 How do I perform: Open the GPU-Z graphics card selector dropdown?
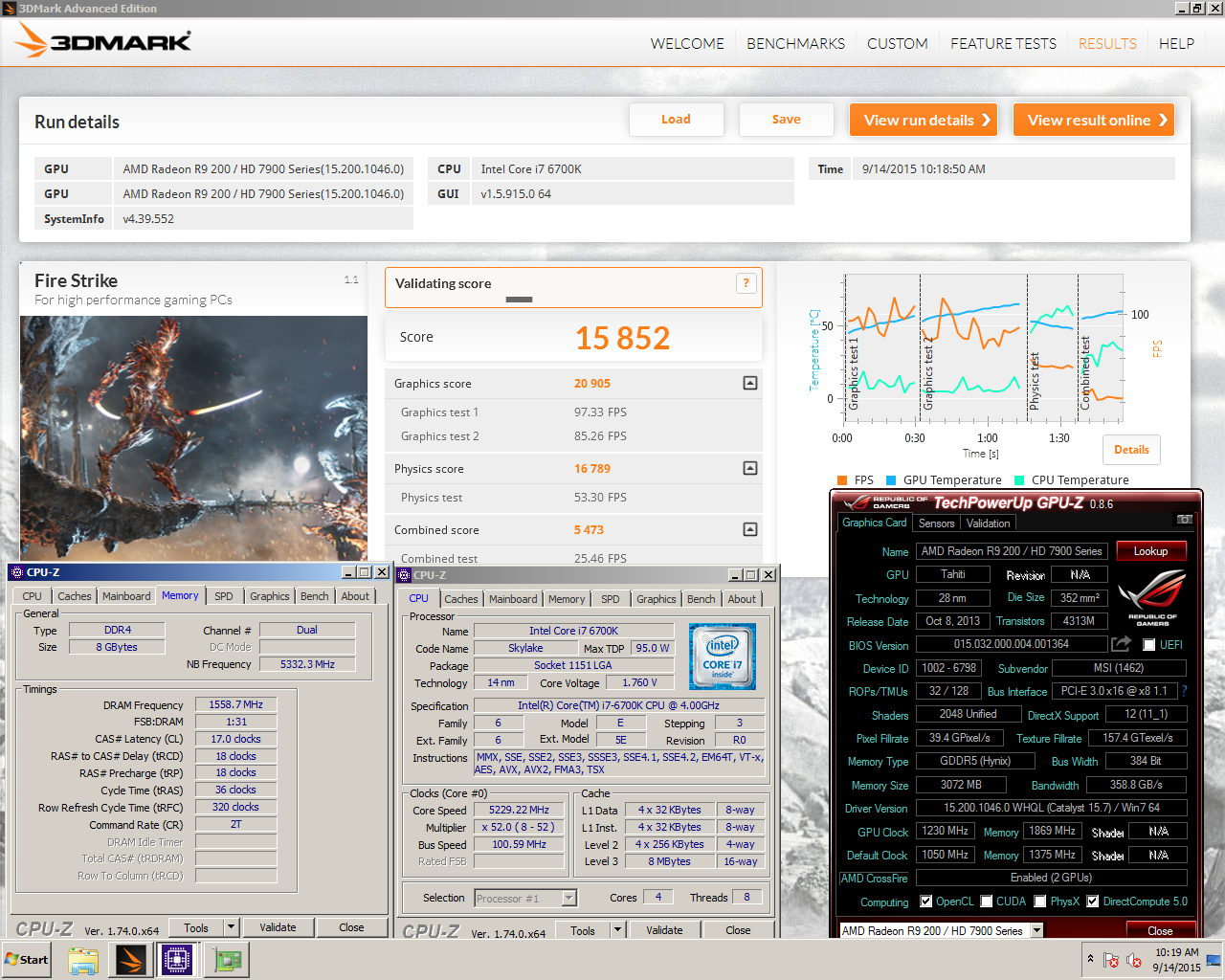(1036, 930)
